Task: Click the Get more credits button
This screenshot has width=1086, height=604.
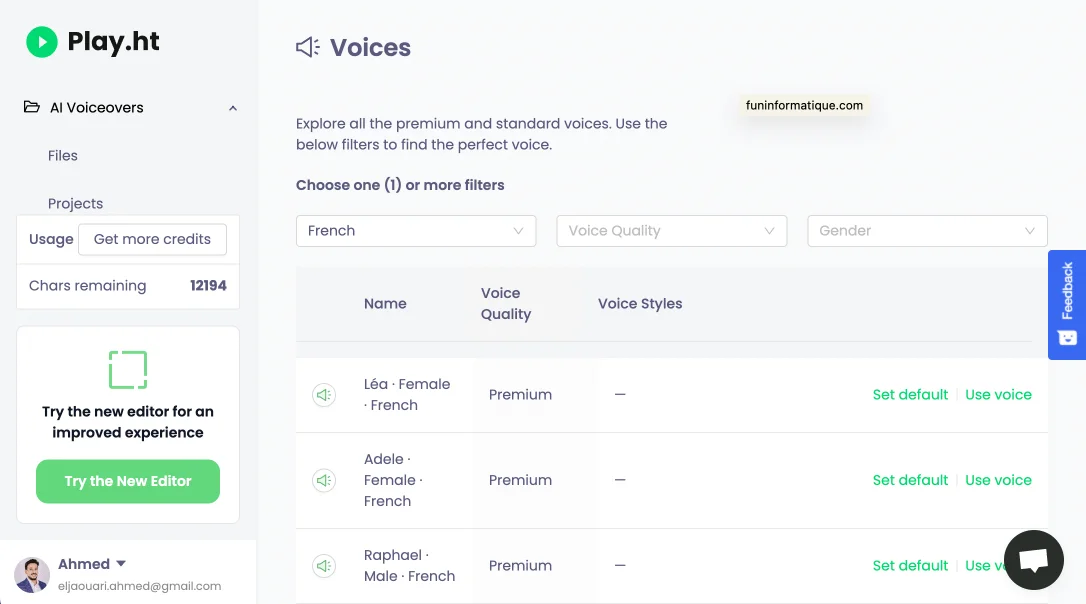Action: 152,240
